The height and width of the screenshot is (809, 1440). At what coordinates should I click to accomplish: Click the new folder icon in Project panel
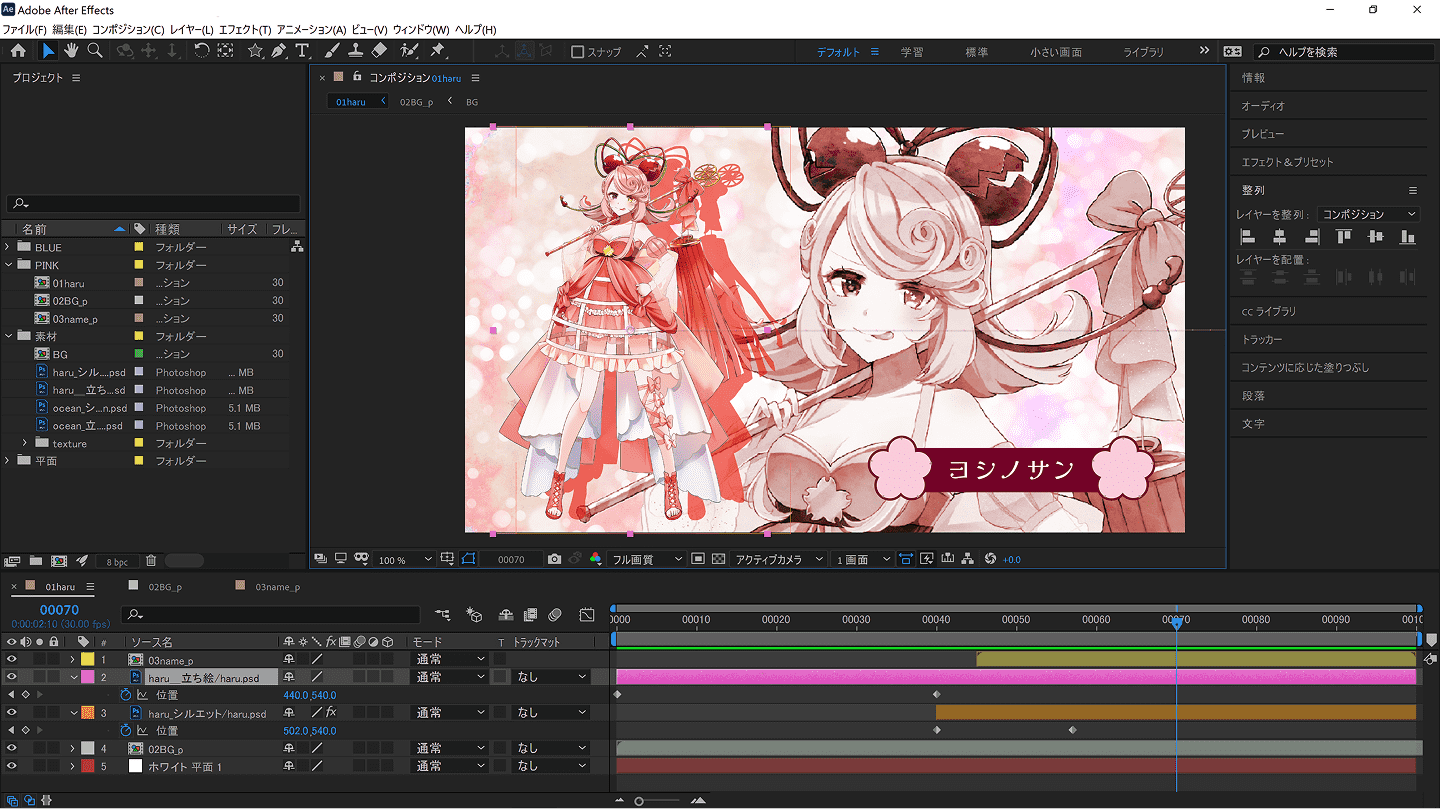click(x=36, y=561)
